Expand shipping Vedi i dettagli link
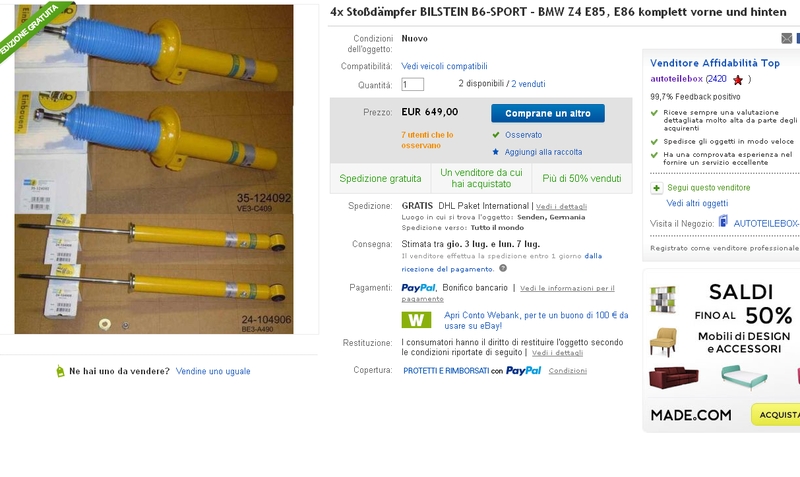The height and width of the screenshot is (477, 800). pyautogui.click(x=561, y=207)
